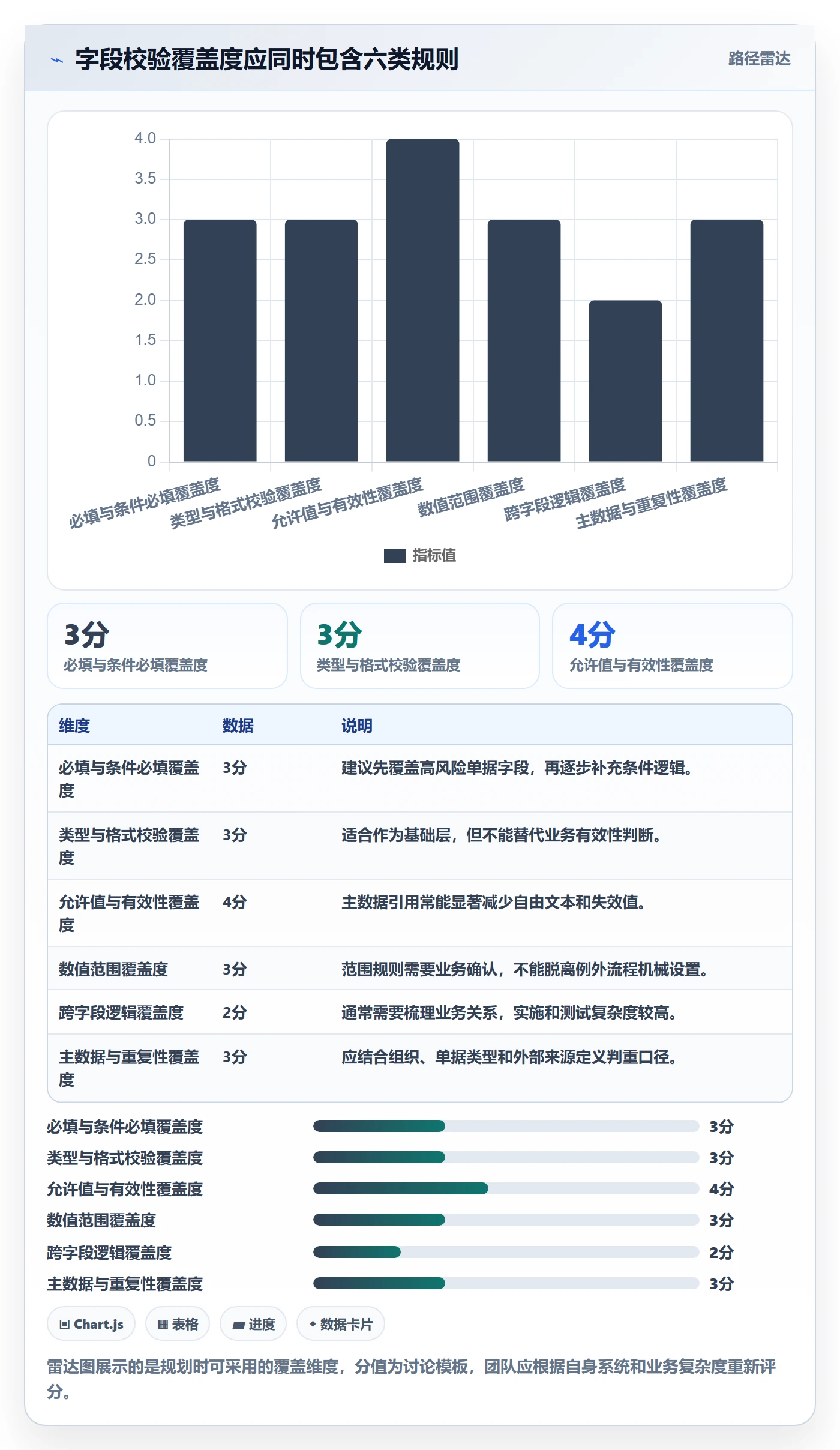Click the 主数据与重复性覆盖度 progress bar
The height and width of the screenshot is (1450, 840).
(506, 1283)
